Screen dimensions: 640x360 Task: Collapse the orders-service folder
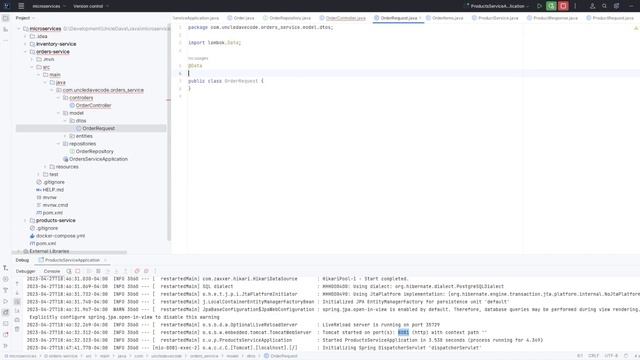(x=26, y=52)
